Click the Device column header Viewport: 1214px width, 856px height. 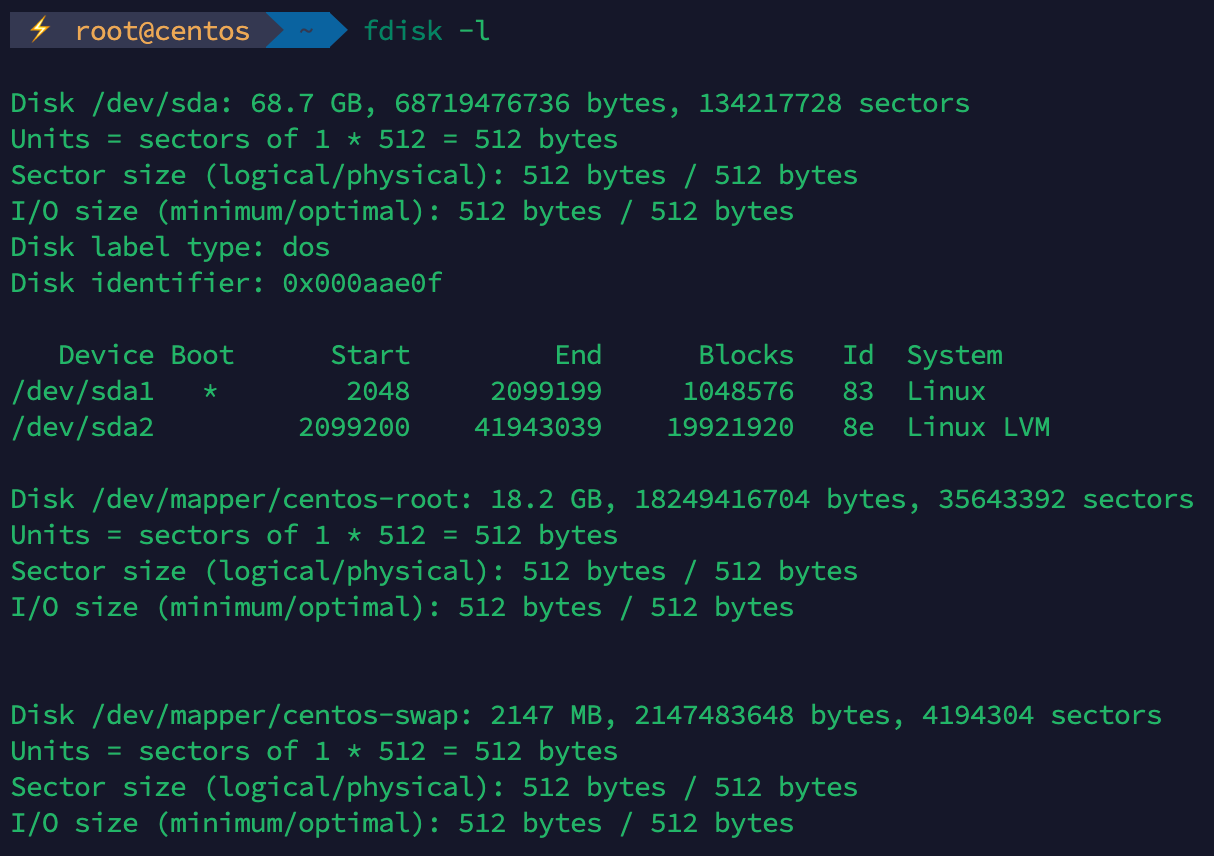coord(106,355)
